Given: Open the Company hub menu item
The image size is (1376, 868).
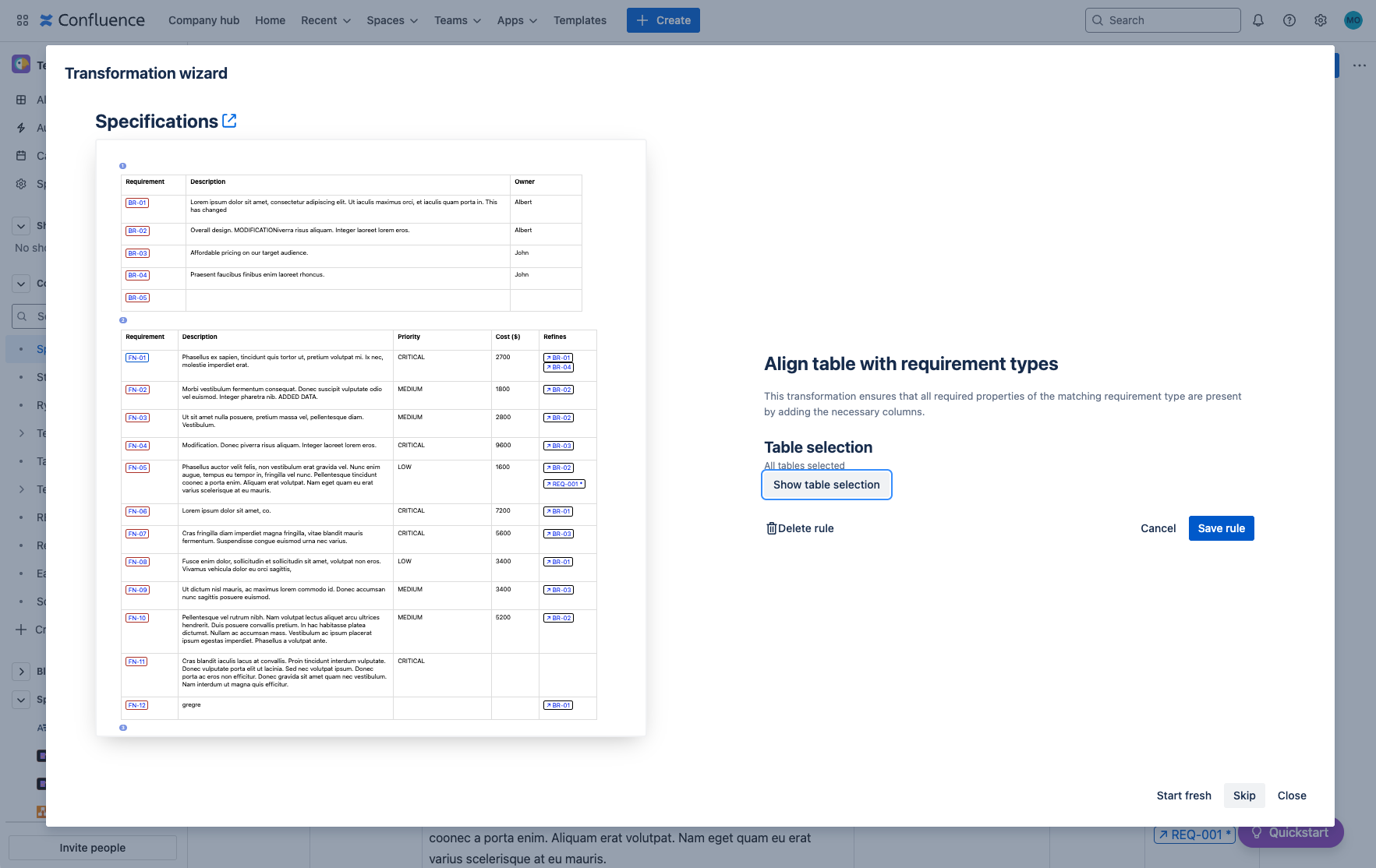Looking at the screenshot, I should coord(203,20).
